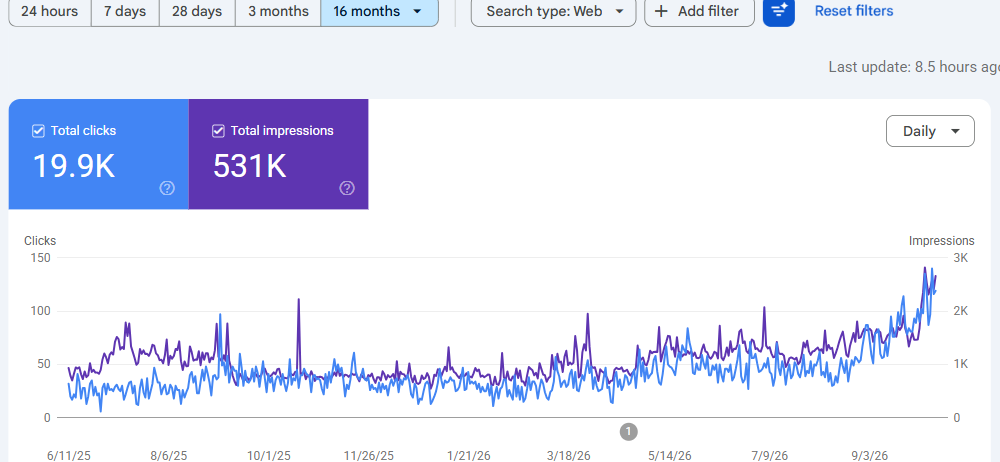Select the 7 days date range
This screenshot has width=1000, height=462.
tap(125, 11)
